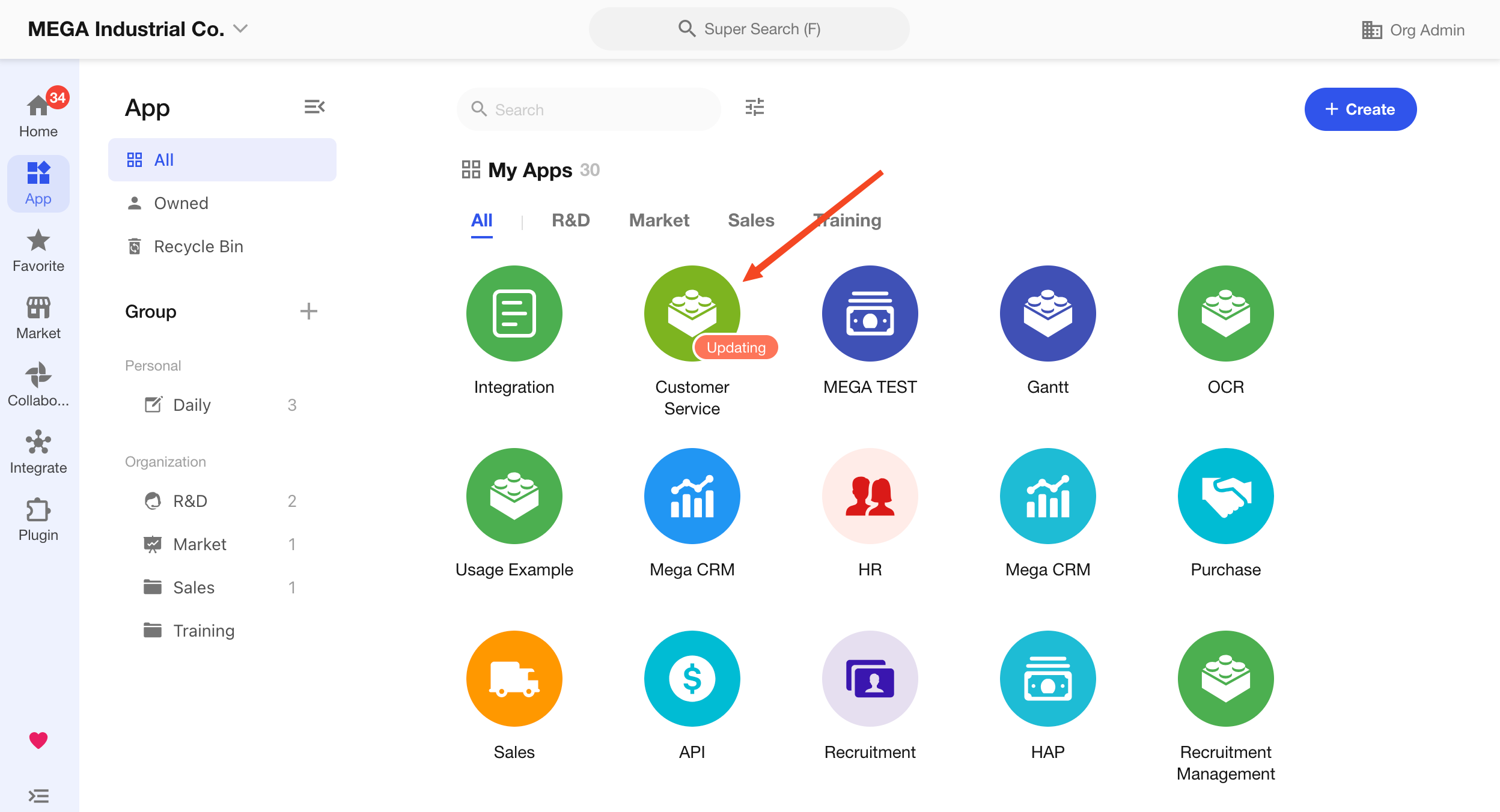Go to the Market sidebar icon
Image resolution: width=1500 pixels, height=812 pixels.
tap(38, 317)
